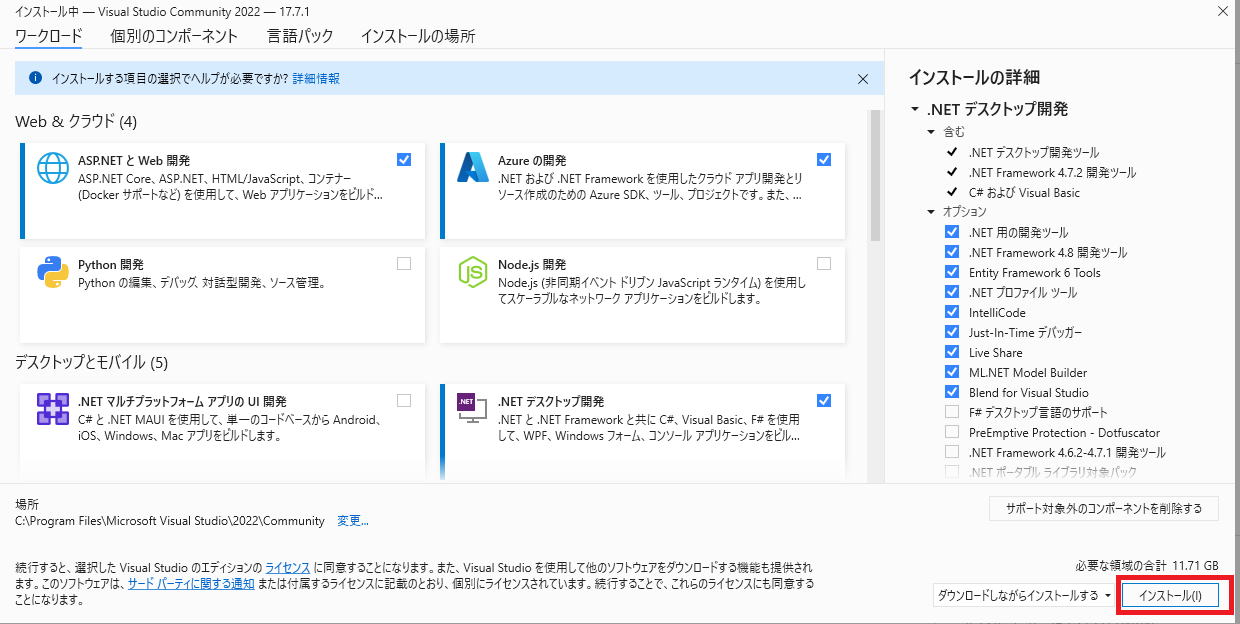Click the Azure logo icon
Image resolution: width=1240 pixels, height=624 pixels.
pos(472,168)
